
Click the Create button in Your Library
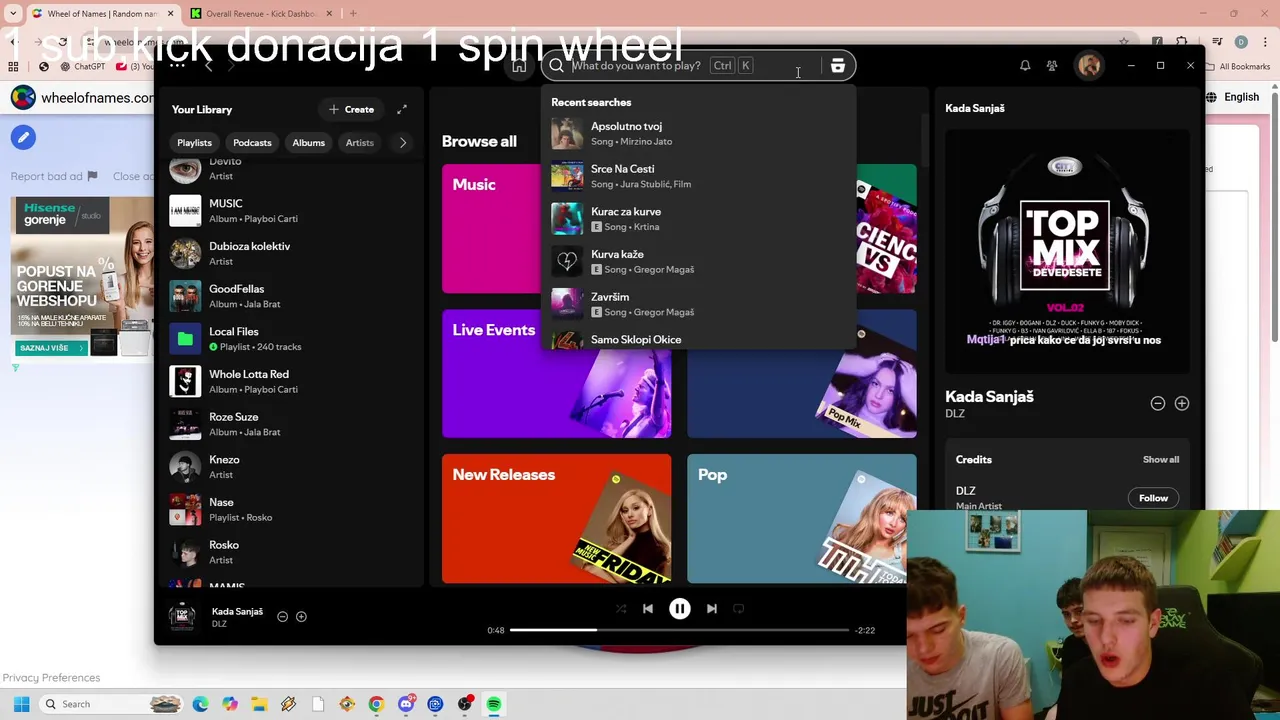tap(351, 109)
